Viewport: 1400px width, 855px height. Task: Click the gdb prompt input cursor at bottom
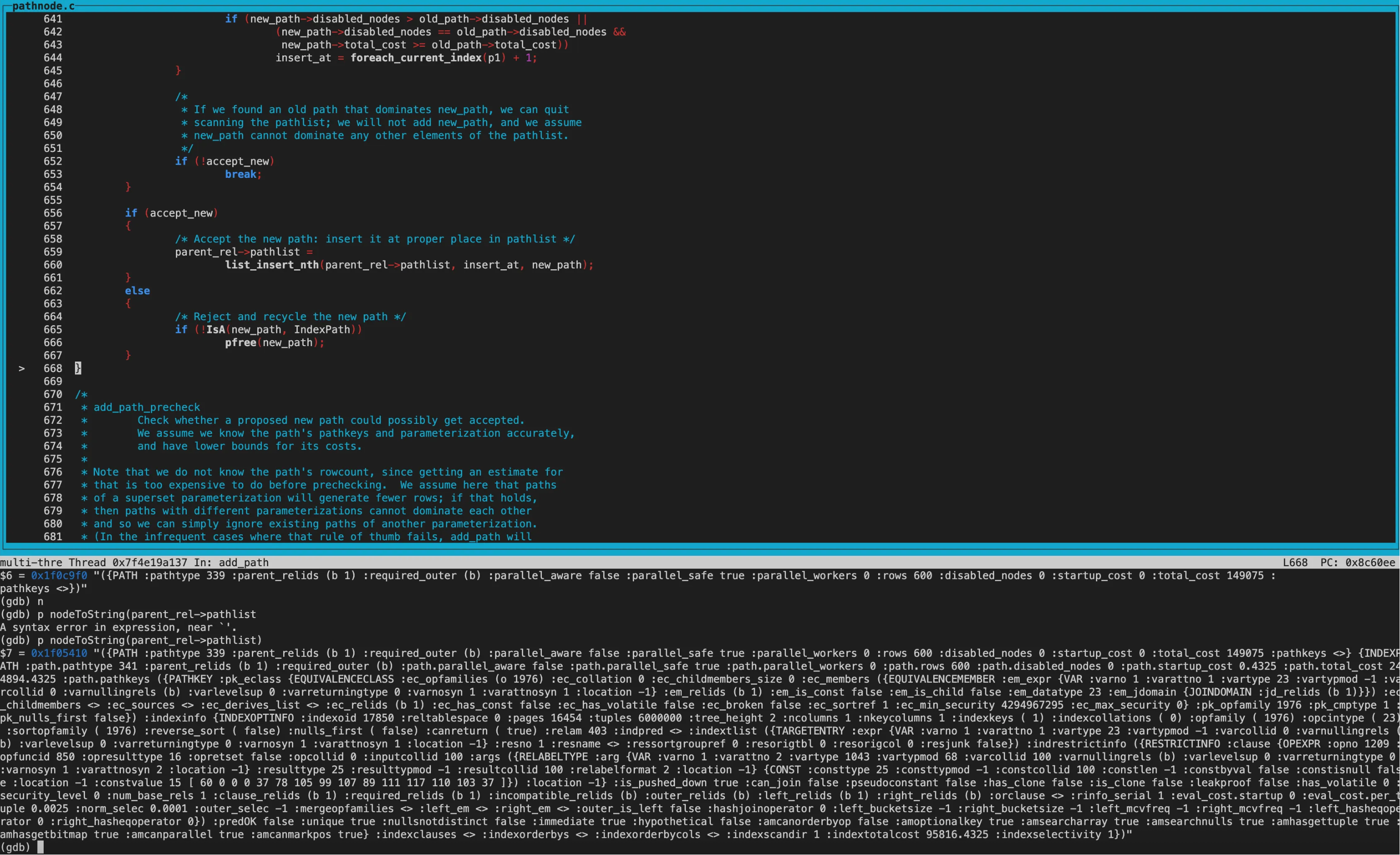coord(40,847)
